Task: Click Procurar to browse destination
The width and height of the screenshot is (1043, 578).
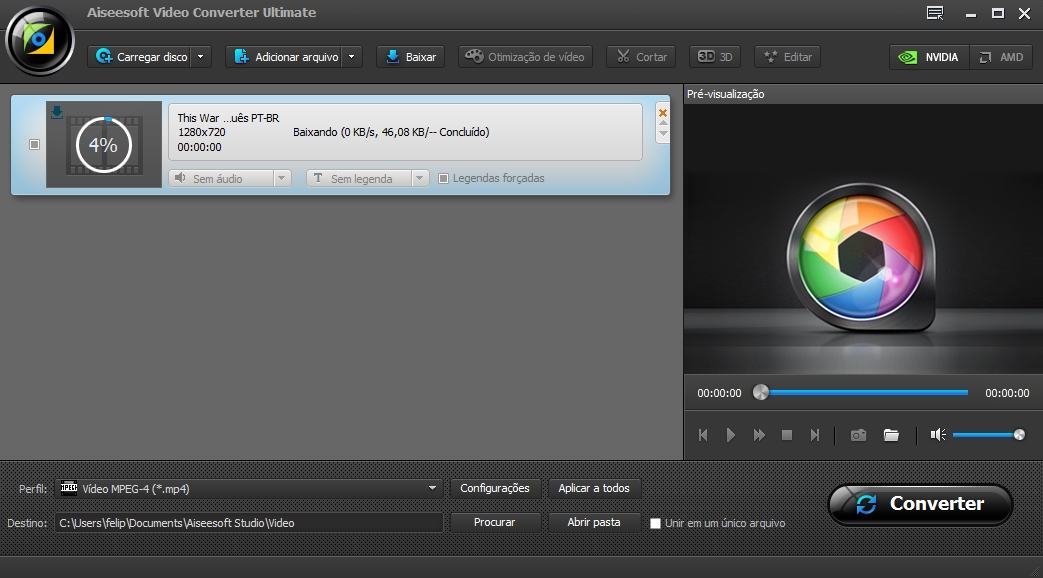Action: coord(494,523)
